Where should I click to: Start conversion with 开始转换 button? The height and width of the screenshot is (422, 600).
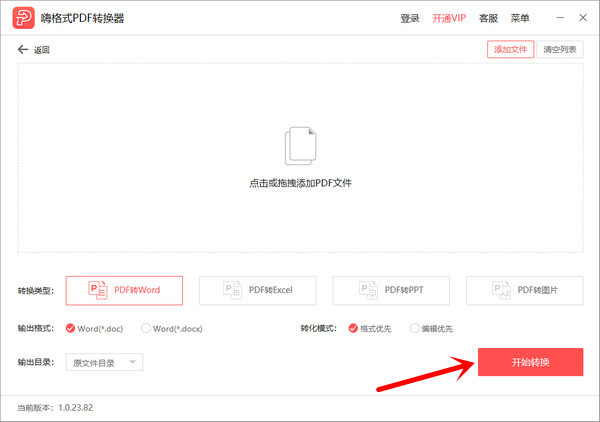530,361
